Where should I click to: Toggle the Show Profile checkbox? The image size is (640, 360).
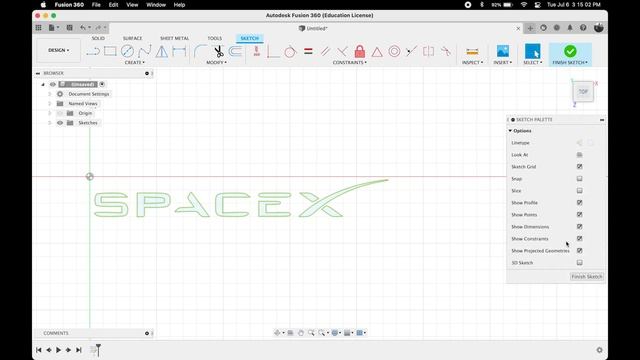[579, 202]
